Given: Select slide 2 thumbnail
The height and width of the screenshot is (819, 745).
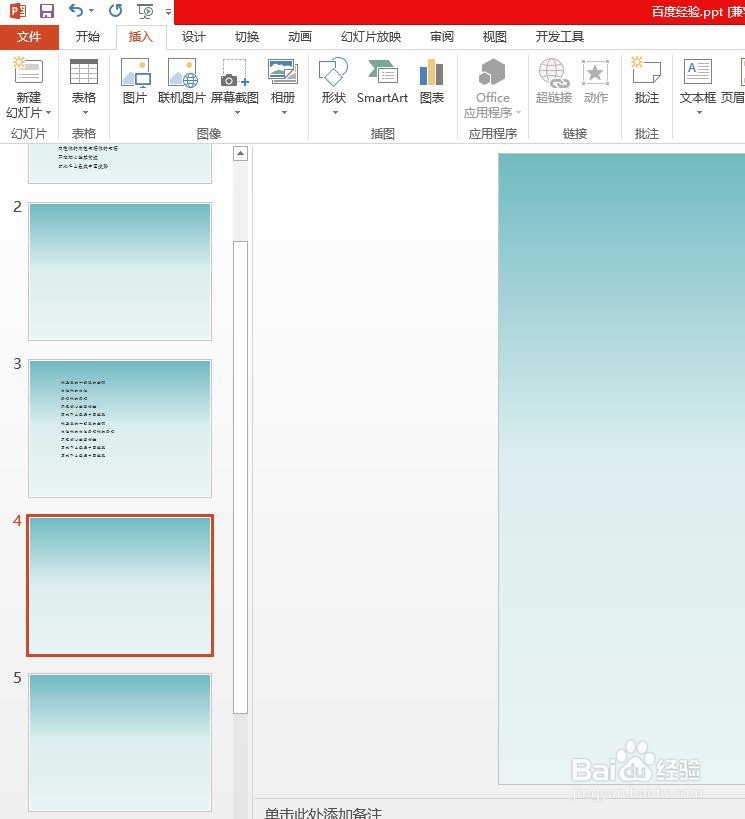Looking at the screenshot, I should point(120,272).
